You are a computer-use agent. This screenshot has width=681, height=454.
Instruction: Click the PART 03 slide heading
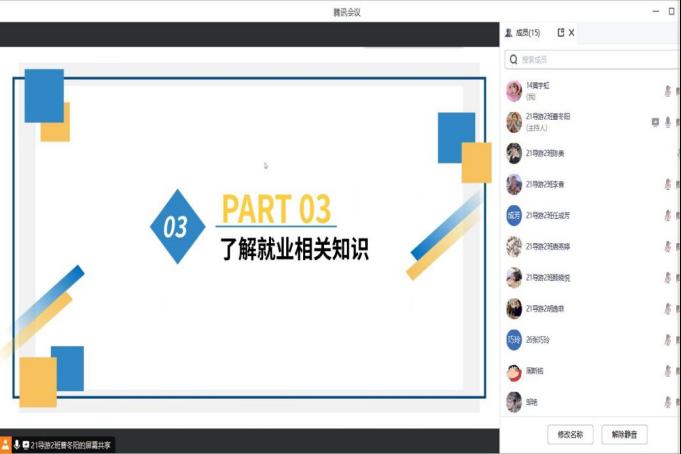[x=276, y=209]
